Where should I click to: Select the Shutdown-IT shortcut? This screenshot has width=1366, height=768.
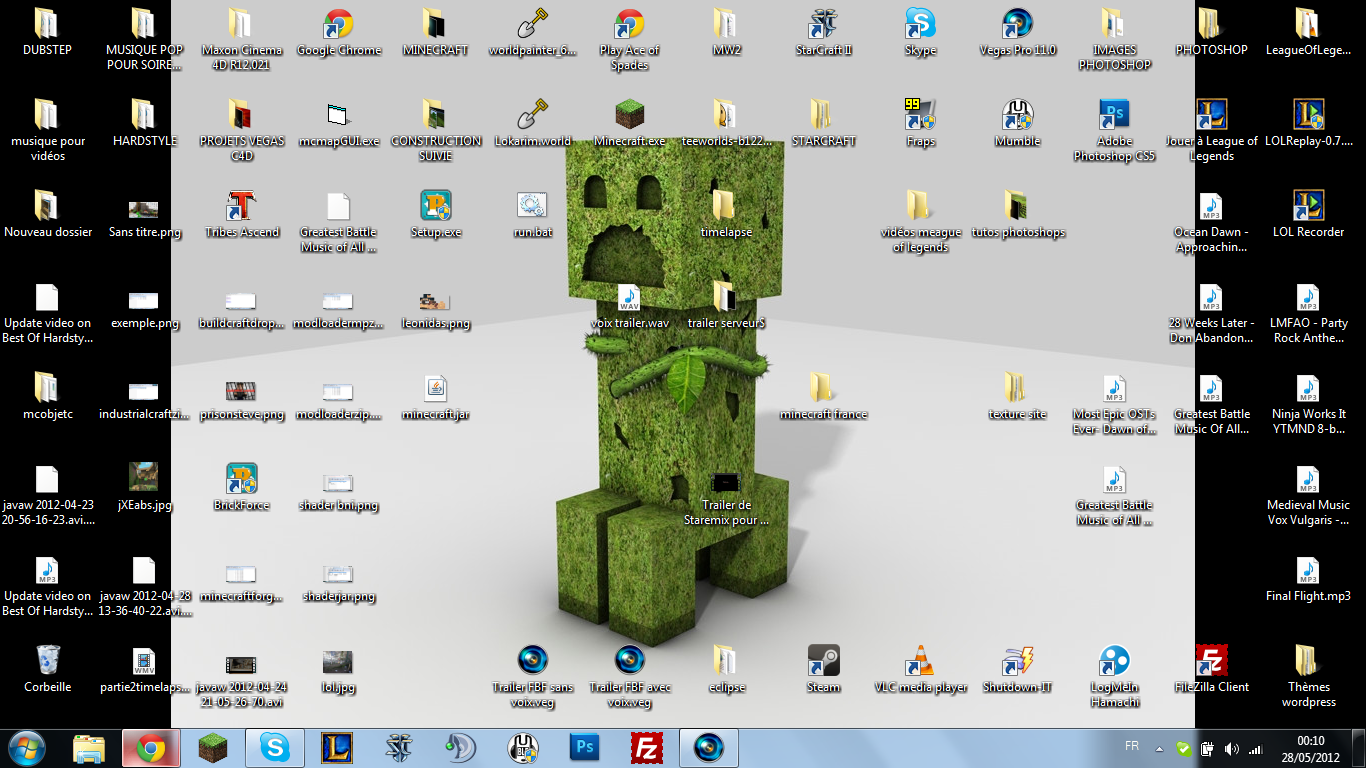point(1017,670)
